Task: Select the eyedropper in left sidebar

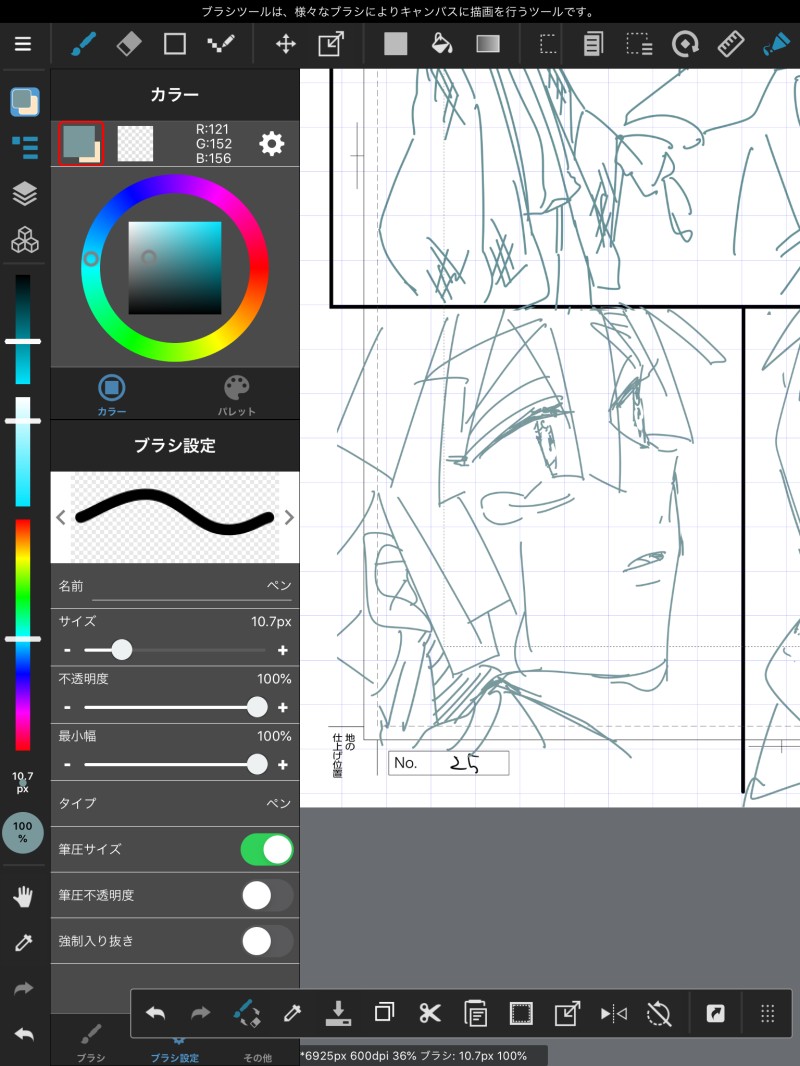Action: (23, 942)
